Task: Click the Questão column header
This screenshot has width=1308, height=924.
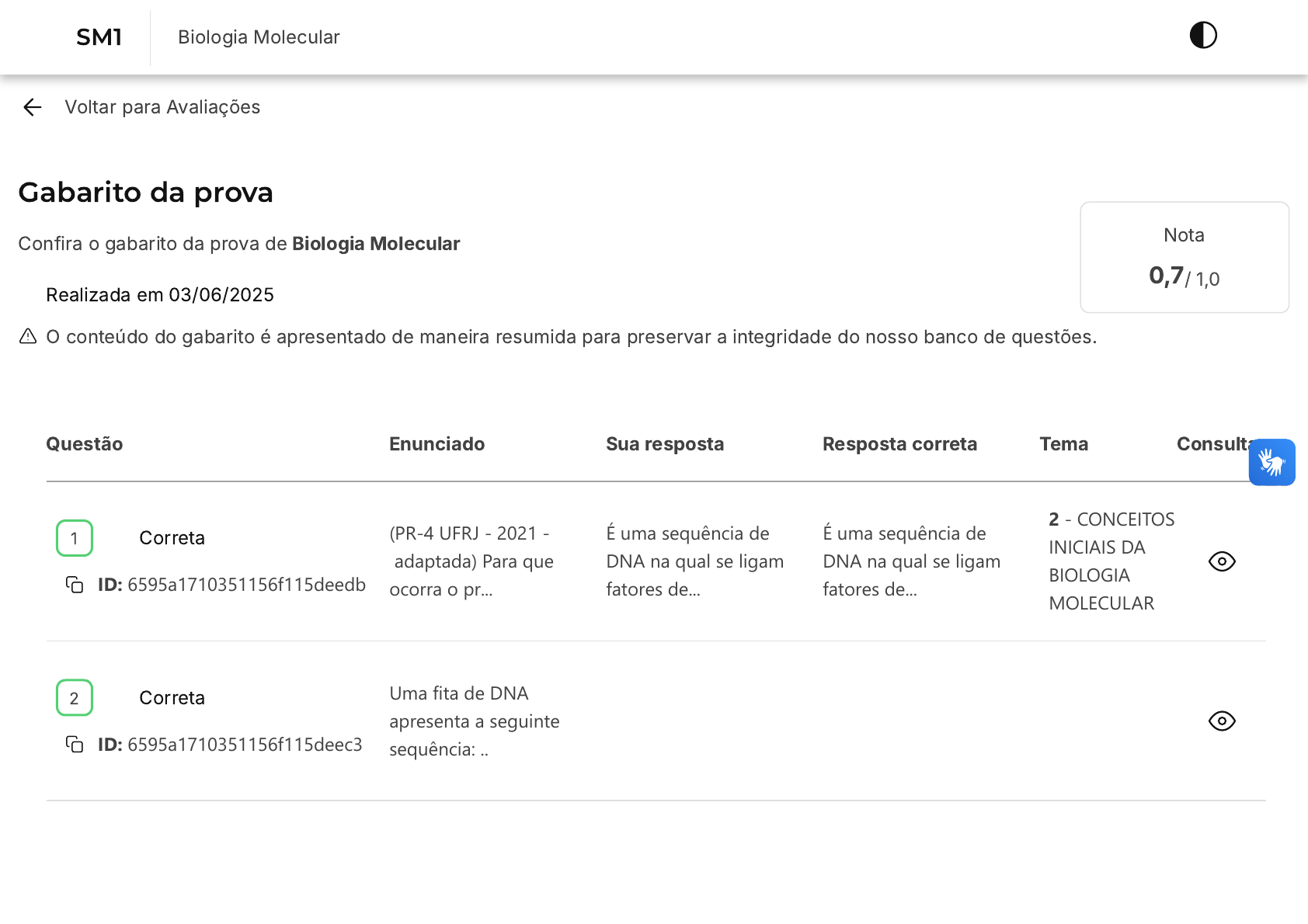Action: pyautogui.click(x=85, y=444)
